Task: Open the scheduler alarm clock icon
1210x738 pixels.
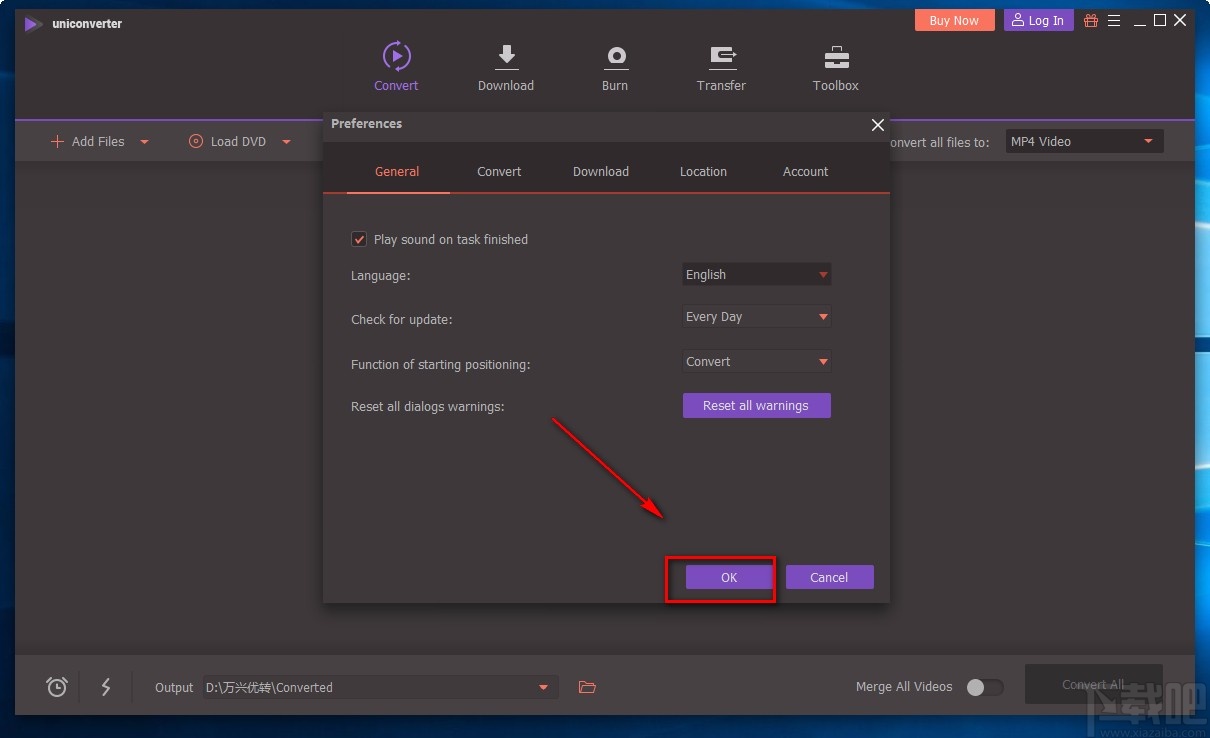Action: [57, 687]
